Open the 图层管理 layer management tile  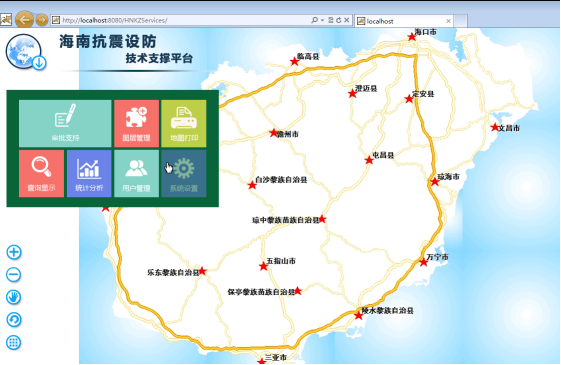point(136,123)
